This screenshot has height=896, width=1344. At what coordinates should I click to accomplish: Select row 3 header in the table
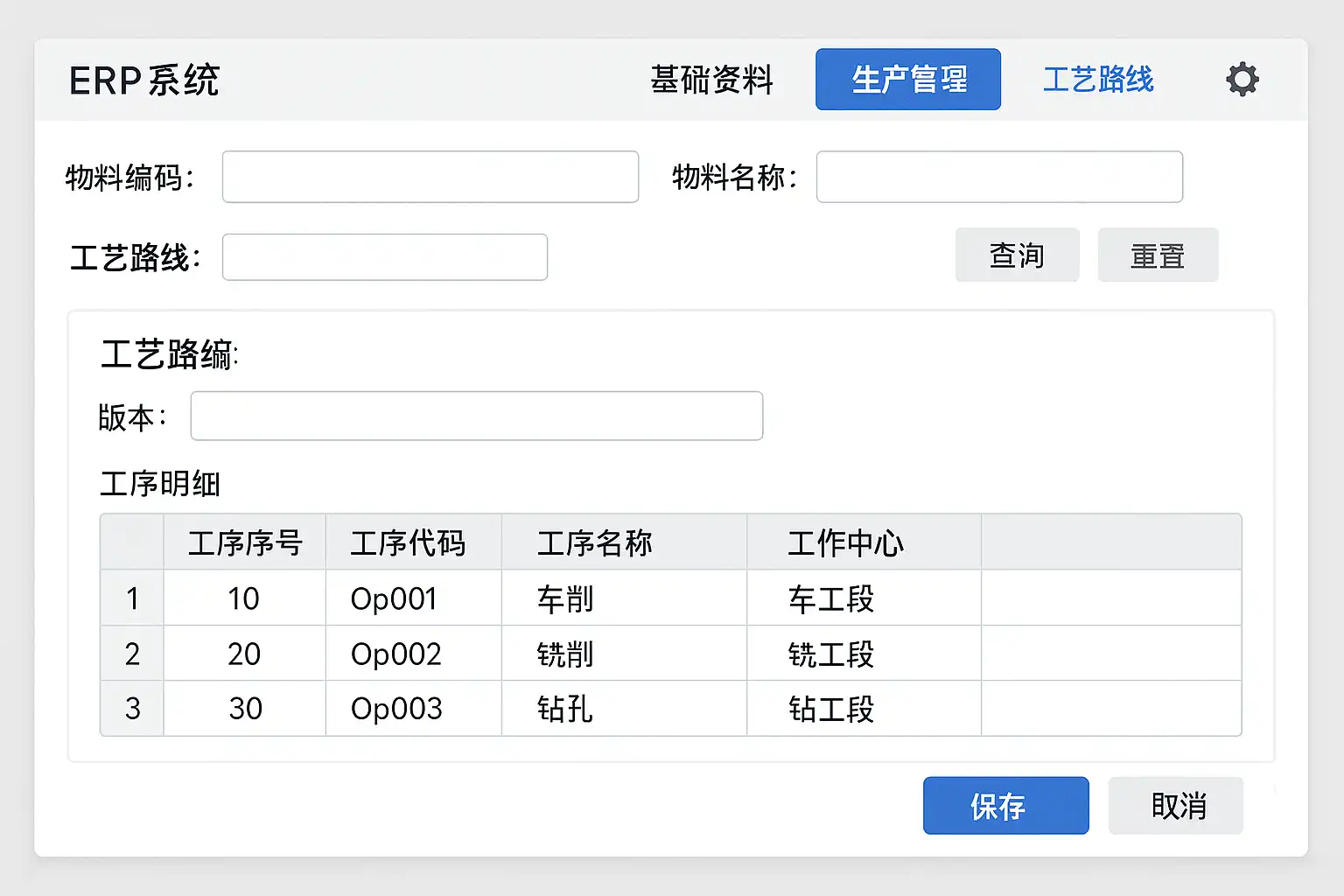132,708
